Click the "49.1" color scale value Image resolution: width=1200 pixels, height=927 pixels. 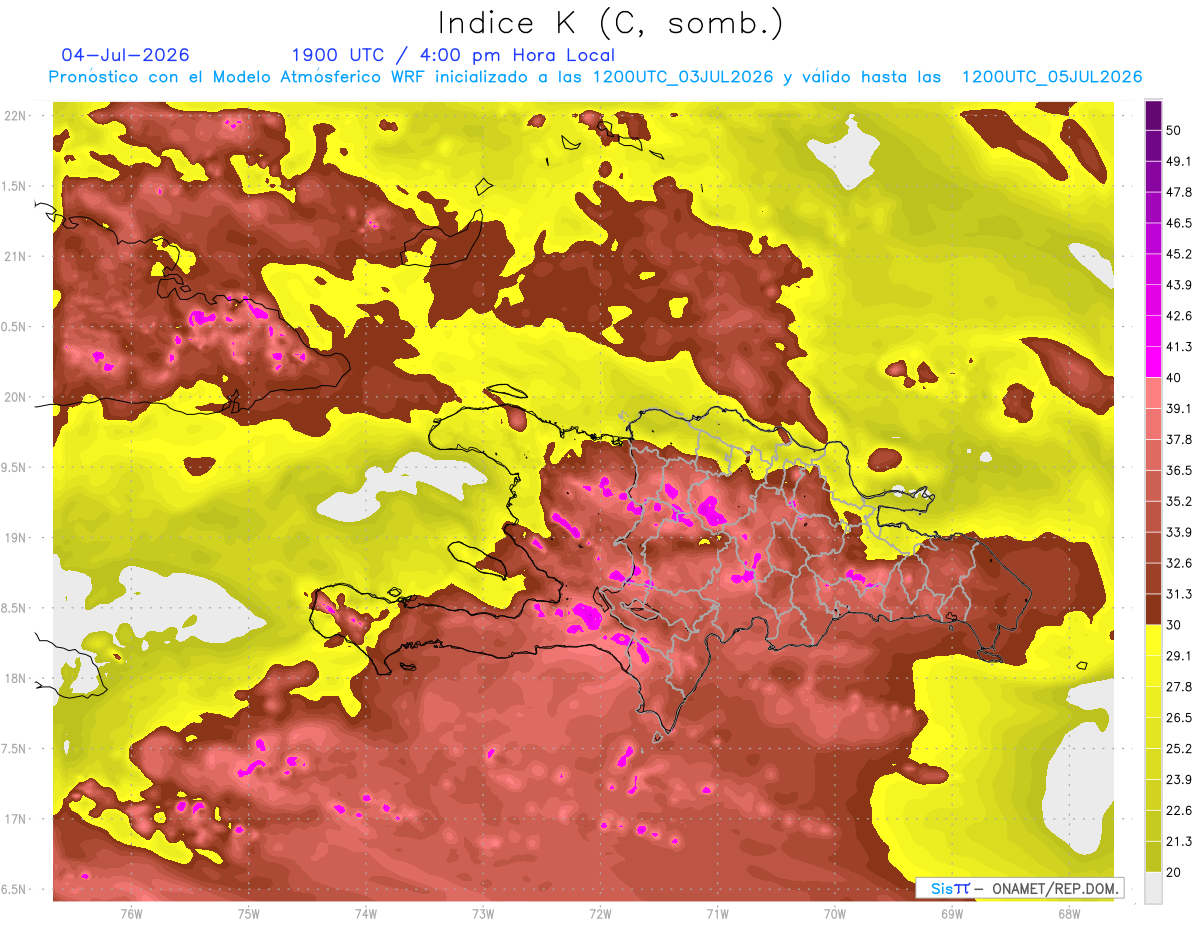1178,161
